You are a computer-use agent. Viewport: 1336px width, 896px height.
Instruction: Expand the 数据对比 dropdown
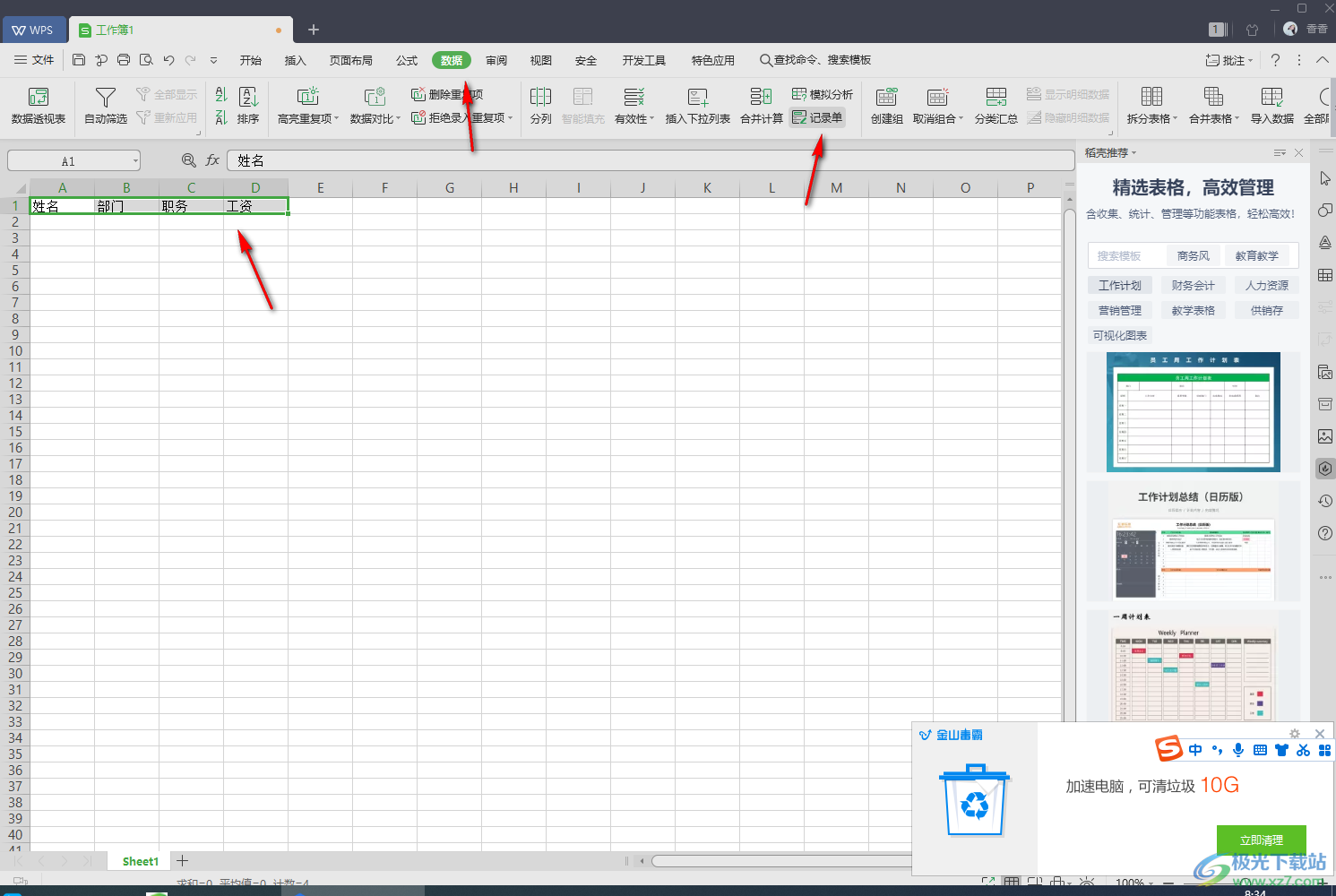[x=398, y=118]
